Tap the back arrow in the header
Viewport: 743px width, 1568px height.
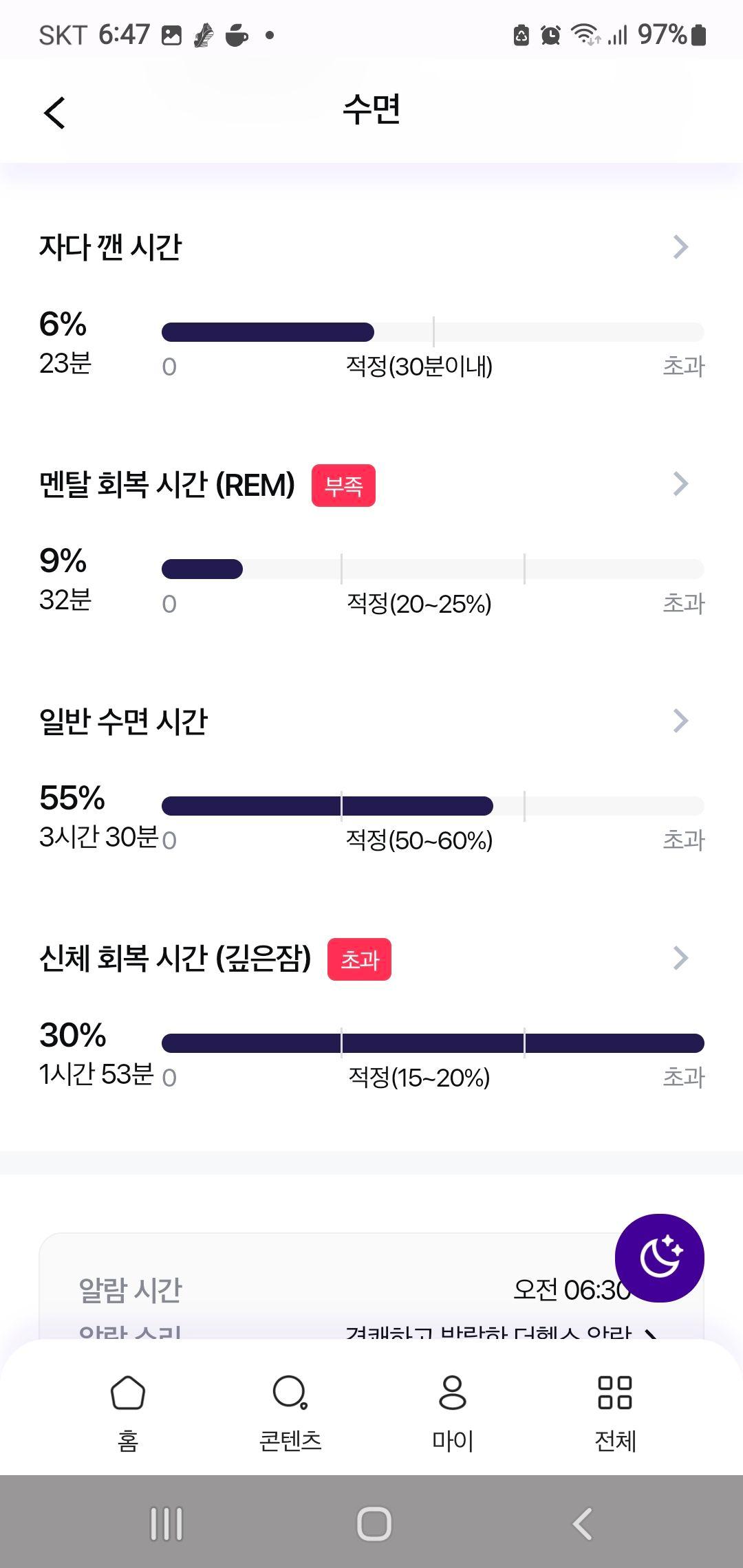(x=54, y=112)
